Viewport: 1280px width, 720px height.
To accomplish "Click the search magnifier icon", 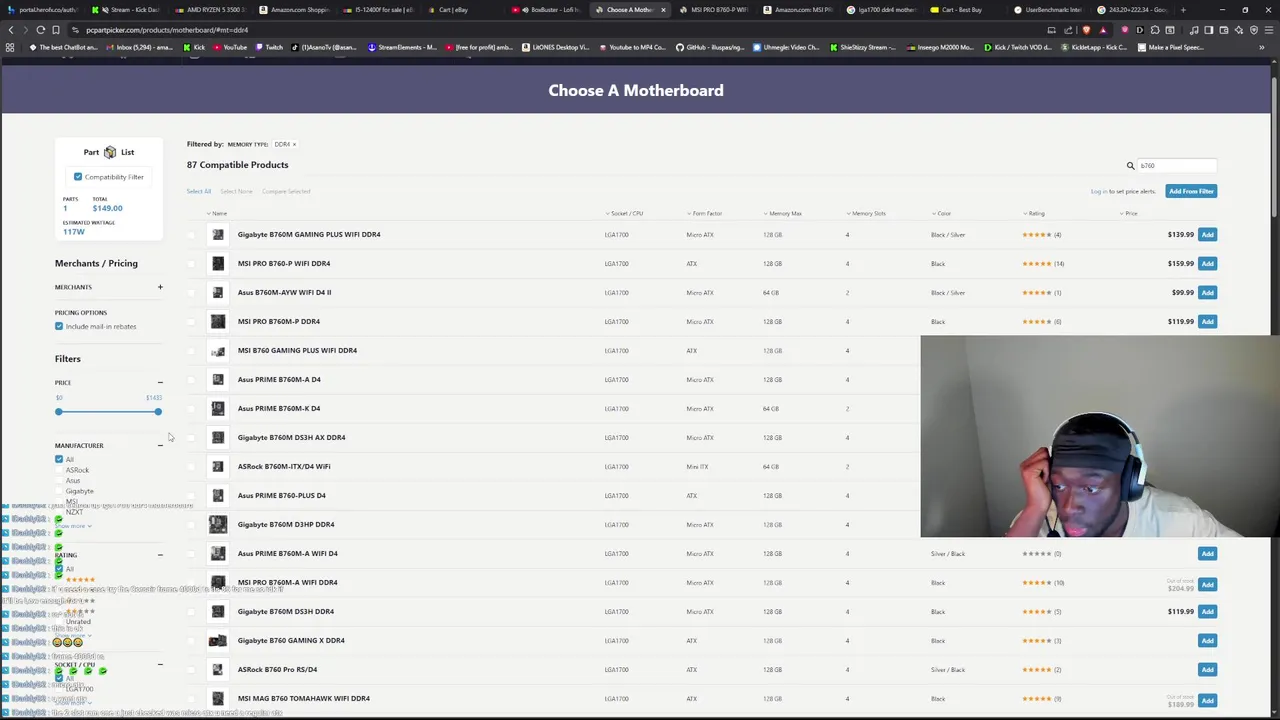I will coord(1131,166).
